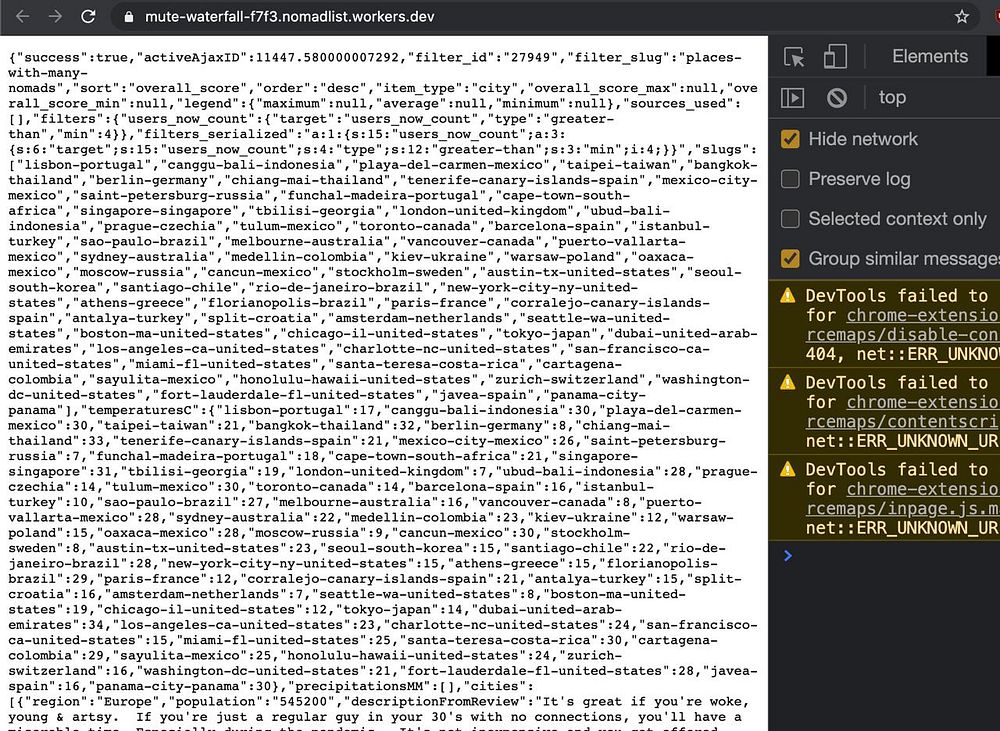The height and width of the screenshot is (731, 1000).
Task: Click the lock icon in address bar
Action: pyautogui.click(x=128, y=17)
